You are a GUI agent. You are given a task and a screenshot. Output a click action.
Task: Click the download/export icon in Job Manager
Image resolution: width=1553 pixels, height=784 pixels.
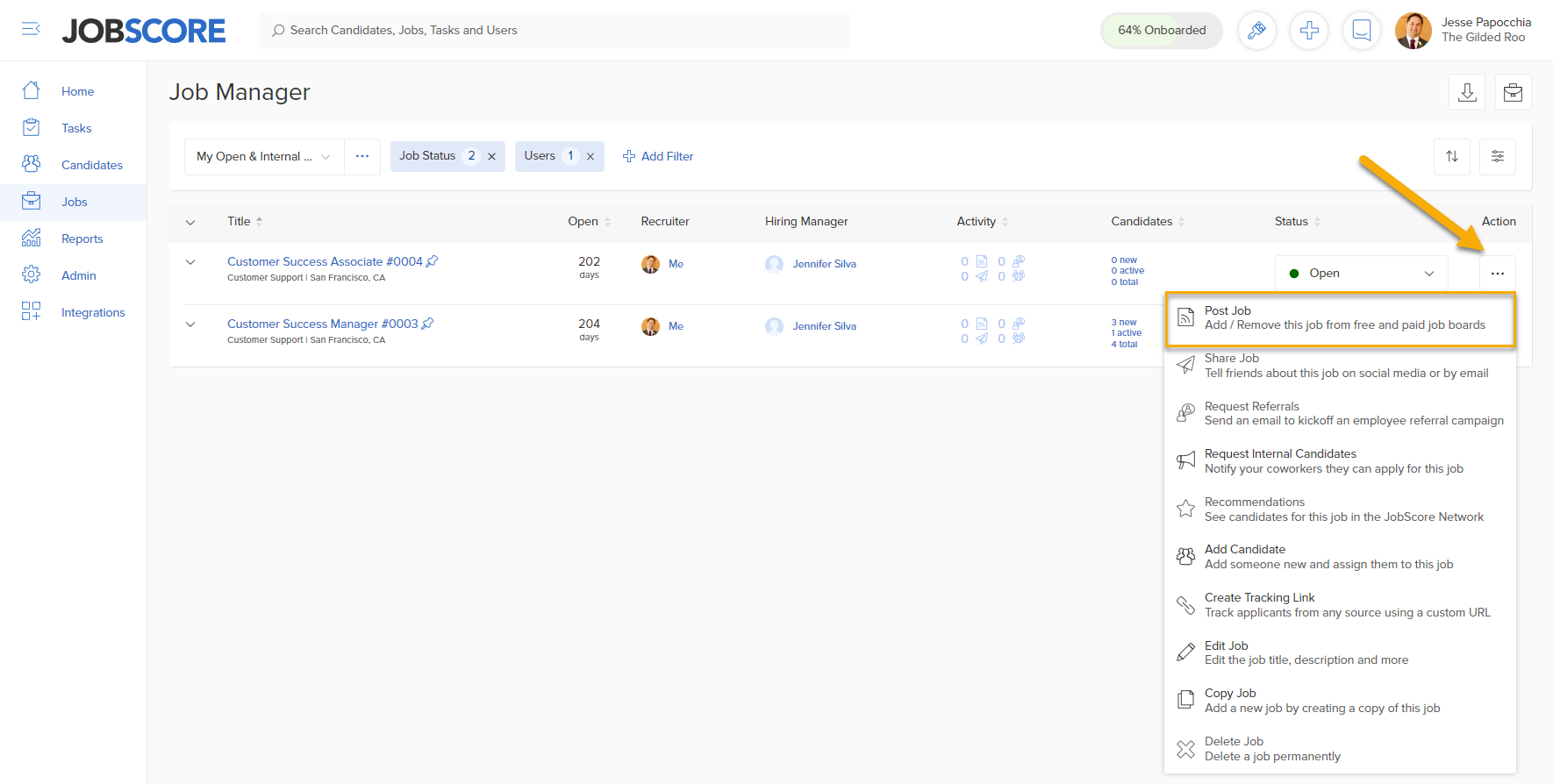point(1467,92)
